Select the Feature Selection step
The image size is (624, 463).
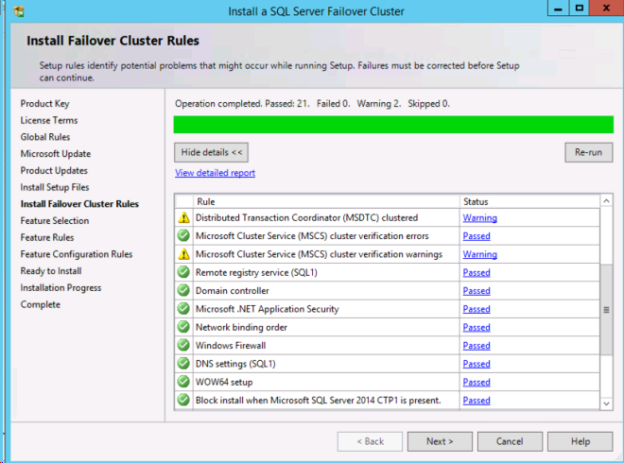[x=55, y=221]
